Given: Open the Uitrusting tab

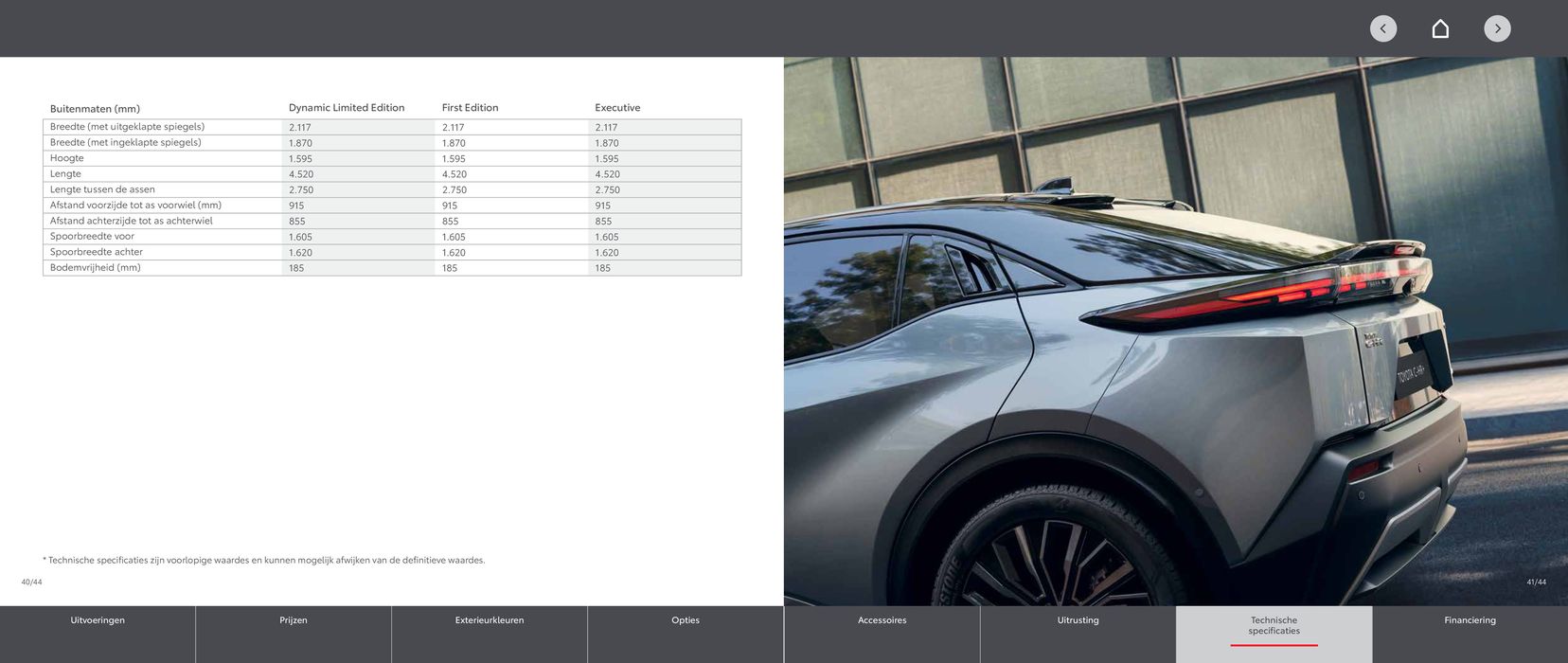Looking at the screenshot, I should (x=1078, y=621).
